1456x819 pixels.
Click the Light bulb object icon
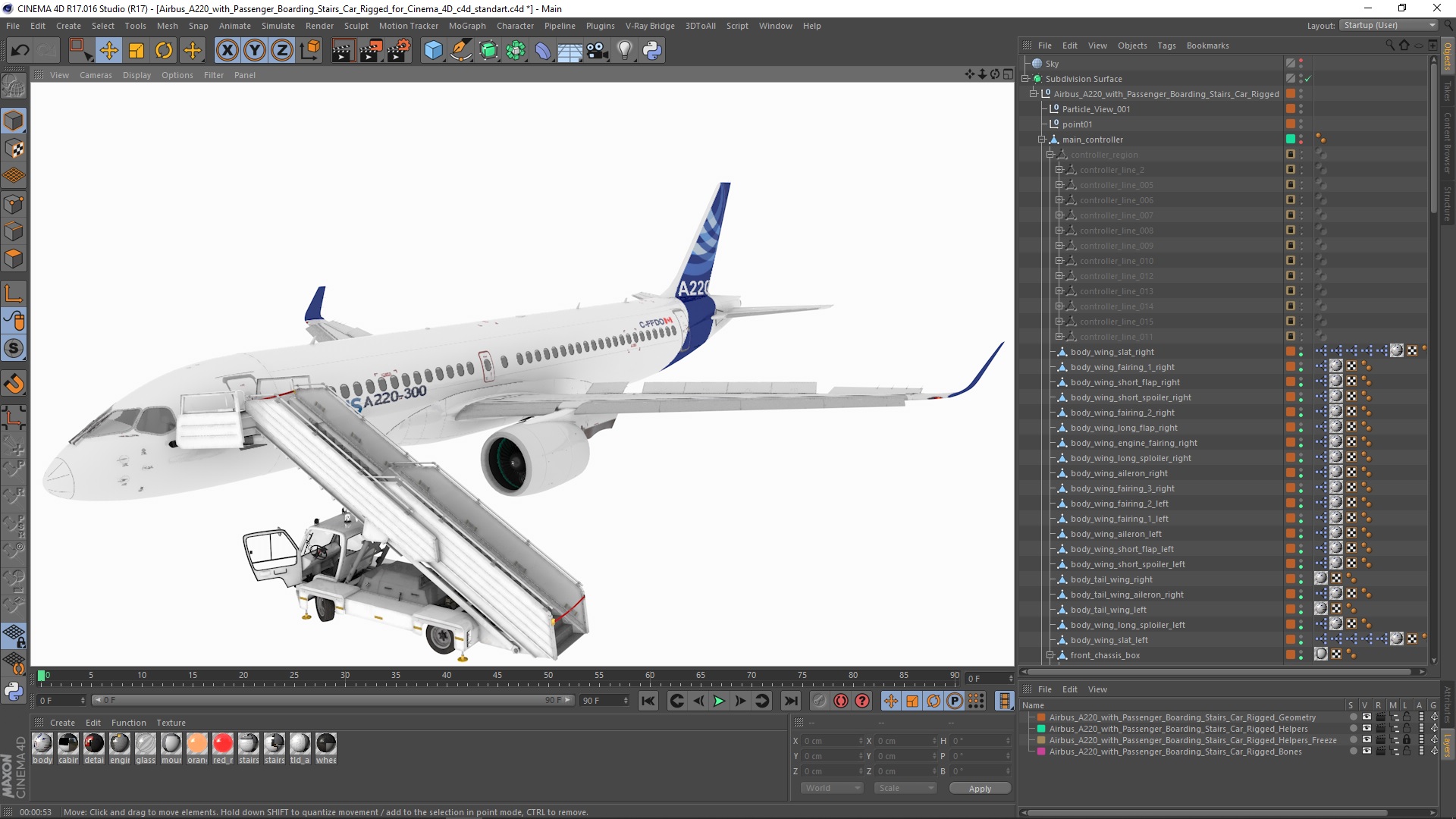[625, 51]
